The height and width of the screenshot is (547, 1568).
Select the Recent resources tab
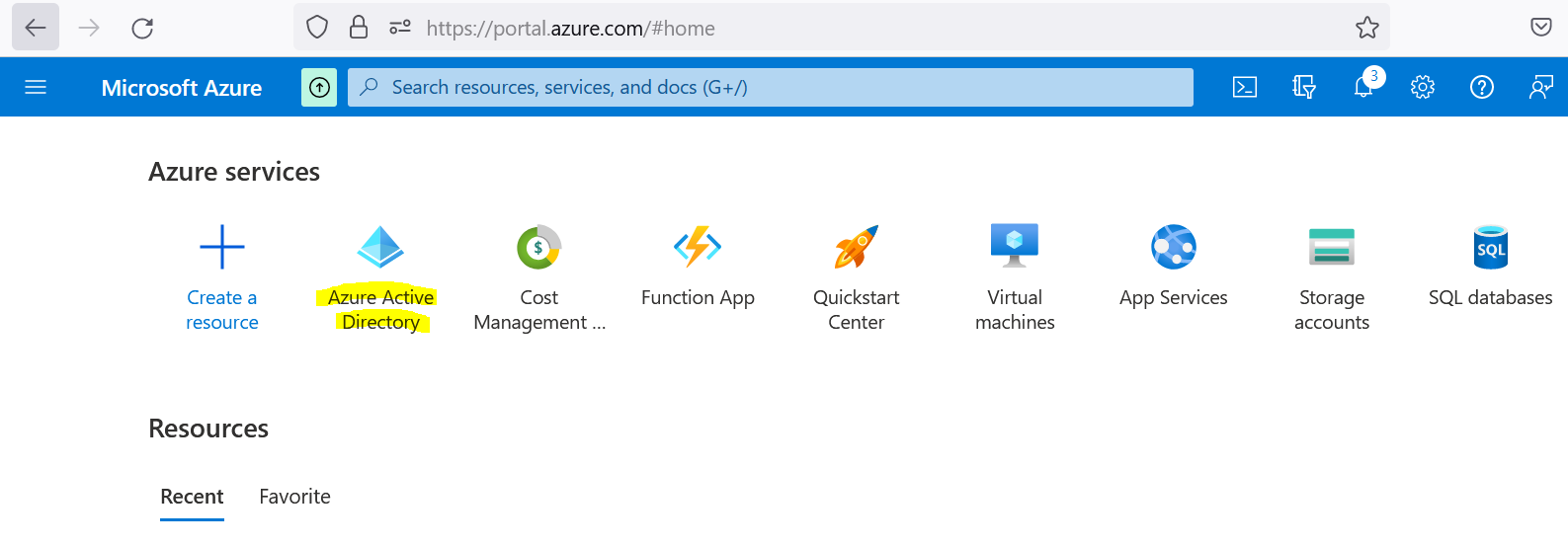click(192, 497)
